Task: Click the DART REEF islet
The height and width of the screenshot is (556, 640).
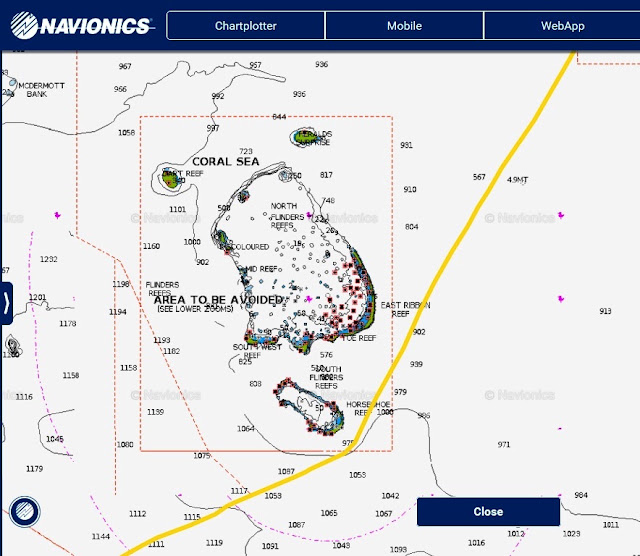Action: coord(171,178)
